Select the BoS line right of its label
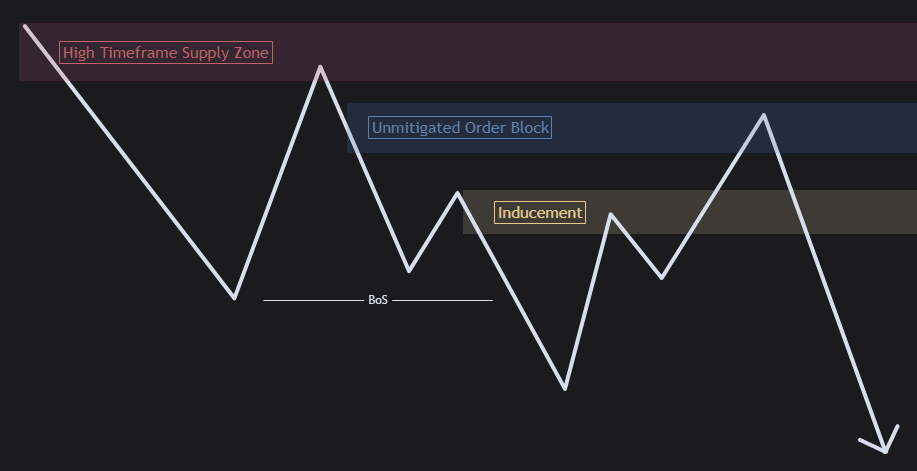The width and height of the screenshot is (917, 471). (x=442, y=300)
